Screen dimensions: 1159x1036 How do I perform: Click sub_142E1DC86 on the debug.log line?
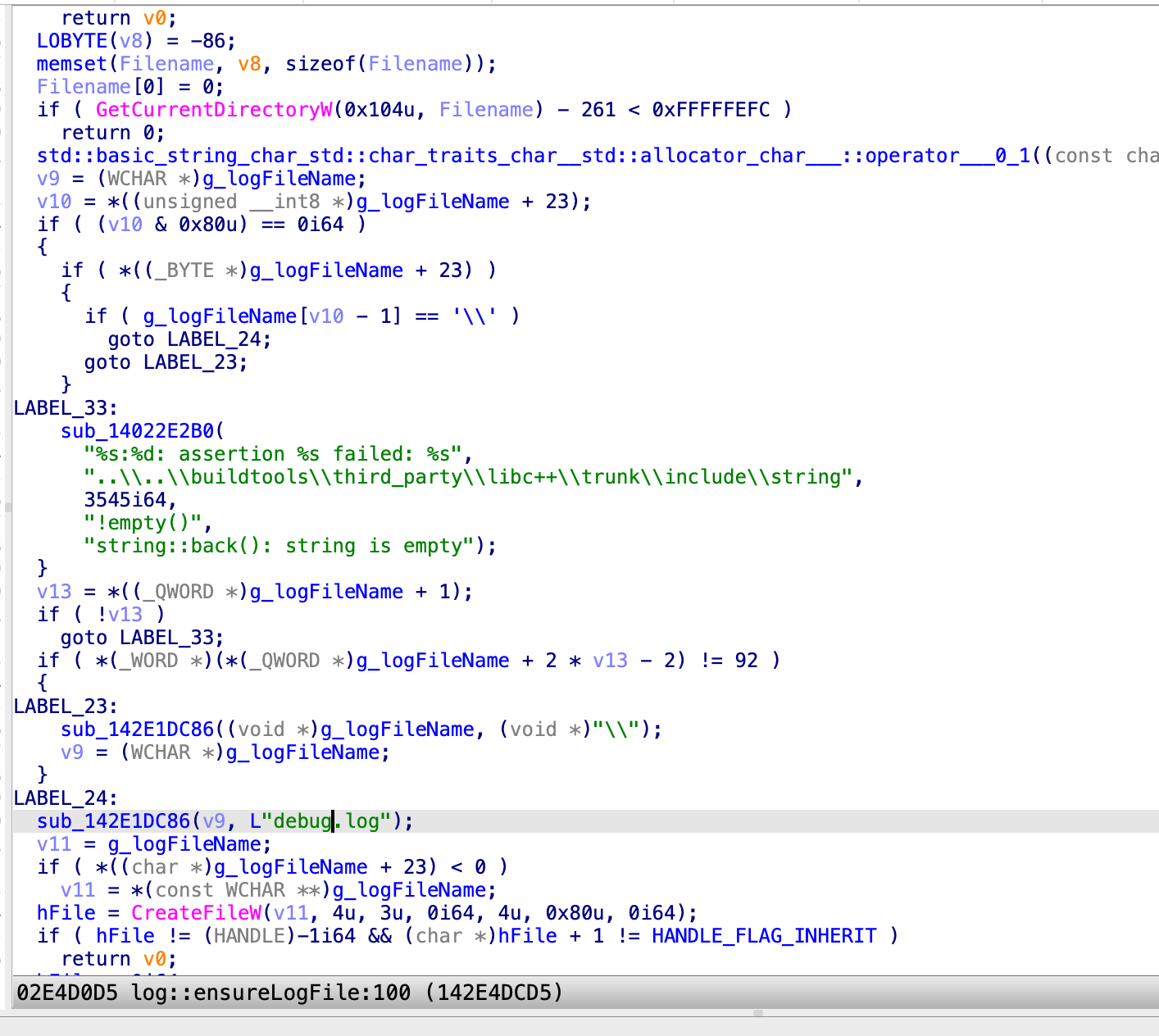coord(113,821)
